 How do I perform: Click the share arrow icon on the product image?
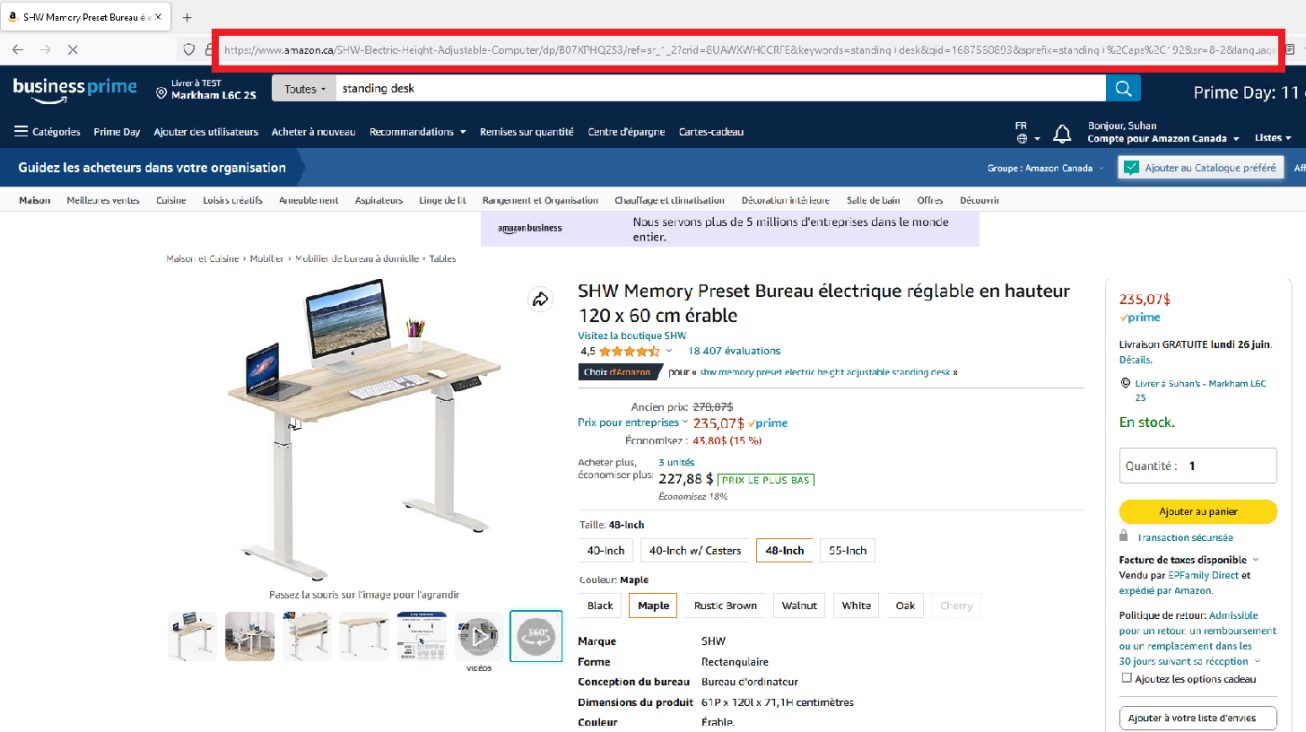[x=540, y=299]
